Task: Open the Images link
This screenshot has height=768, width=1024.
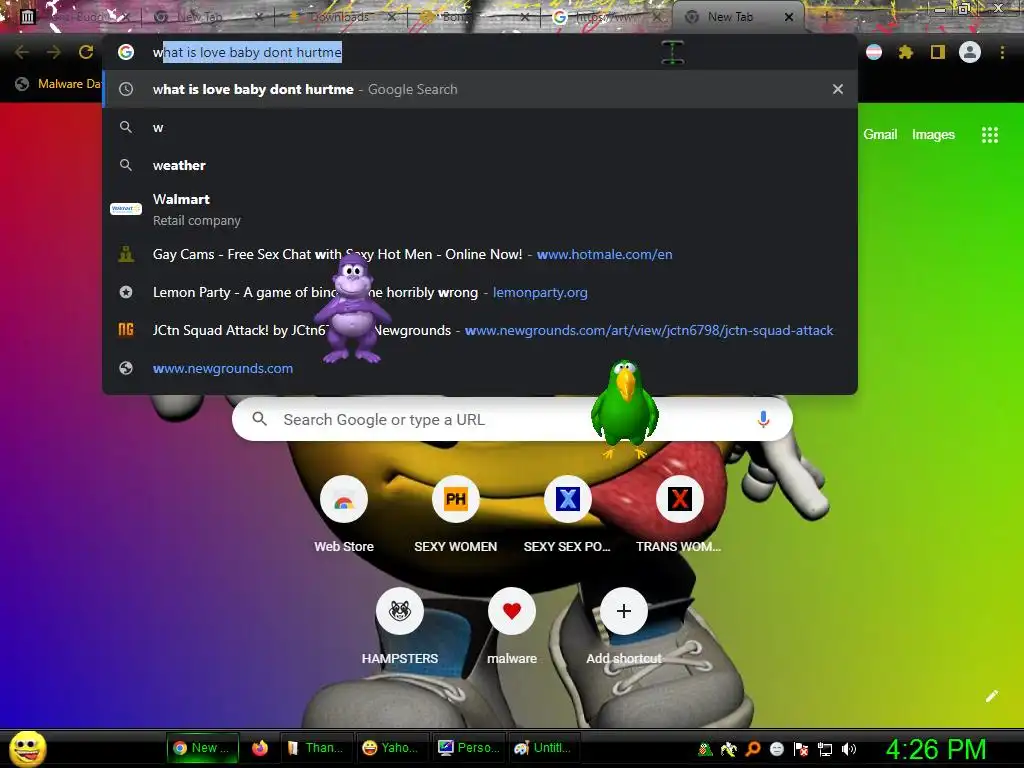Action: (x=933, y=135)
